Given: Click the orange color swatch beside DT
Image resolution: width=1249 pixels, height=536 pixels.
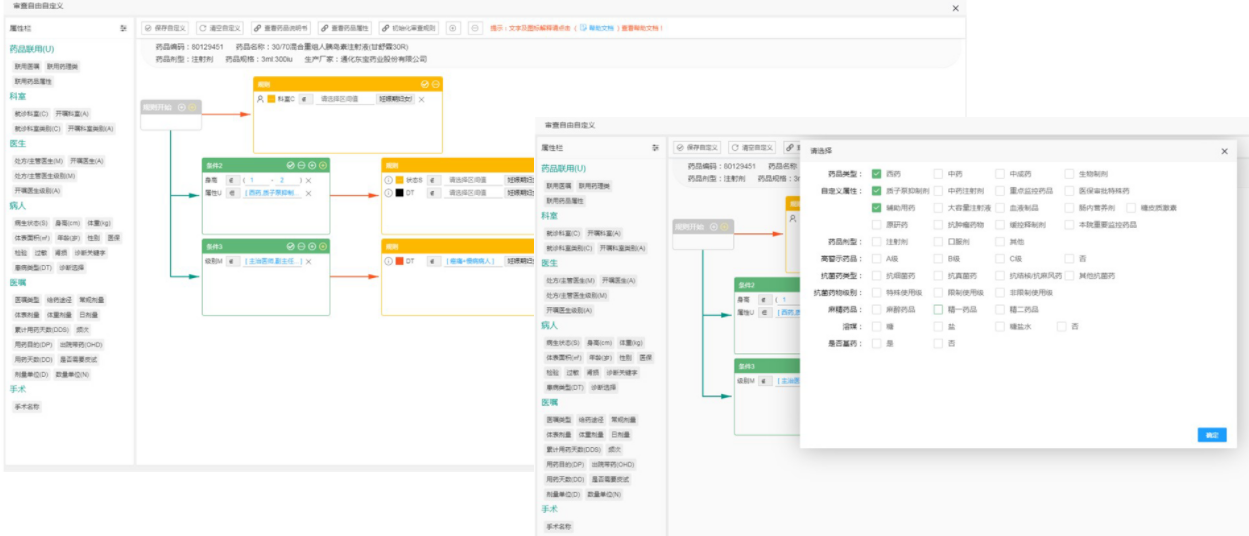Looking at the screenshot, I should click(399, 261).
